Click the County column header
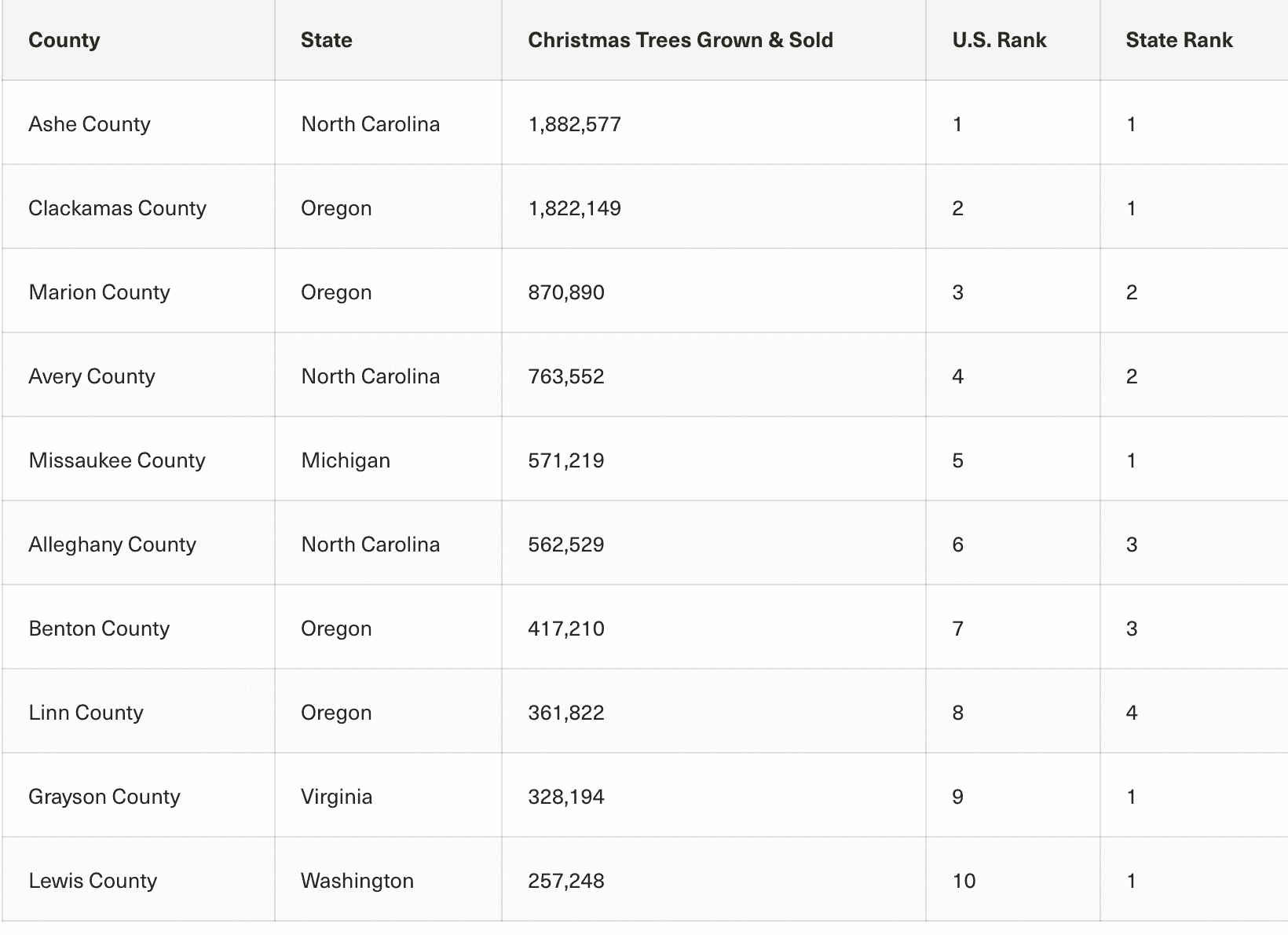The image size is (1288, 935). point(64,40)
